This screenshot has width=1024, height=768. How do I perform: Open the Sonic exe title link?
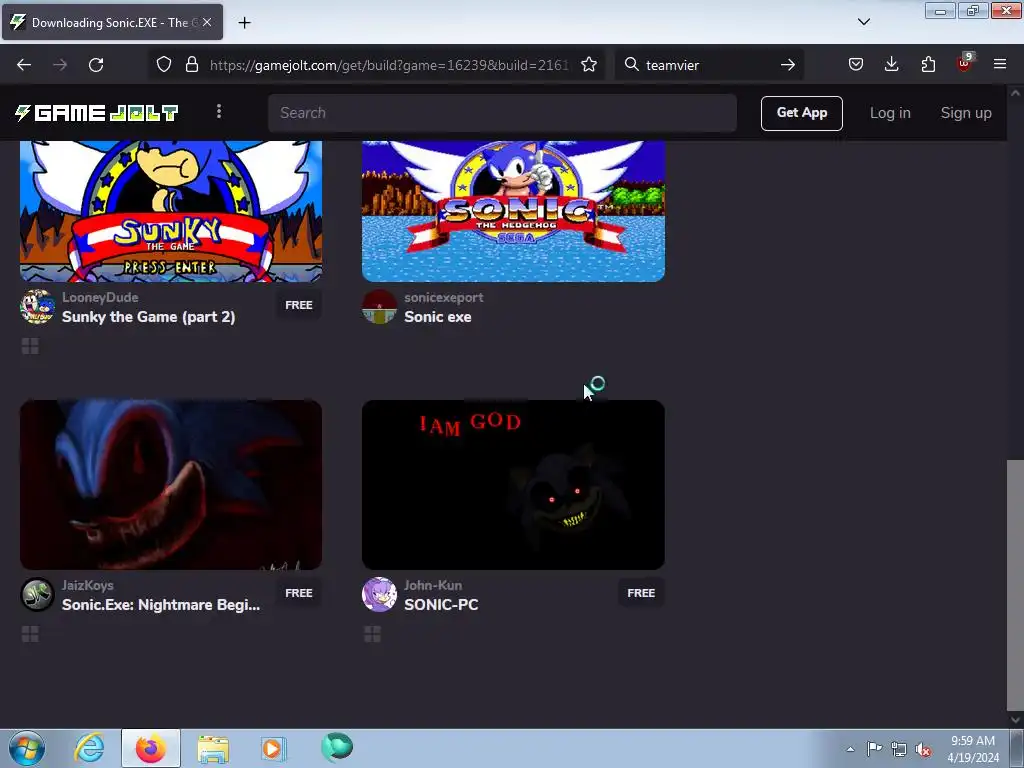coord(438,317)
